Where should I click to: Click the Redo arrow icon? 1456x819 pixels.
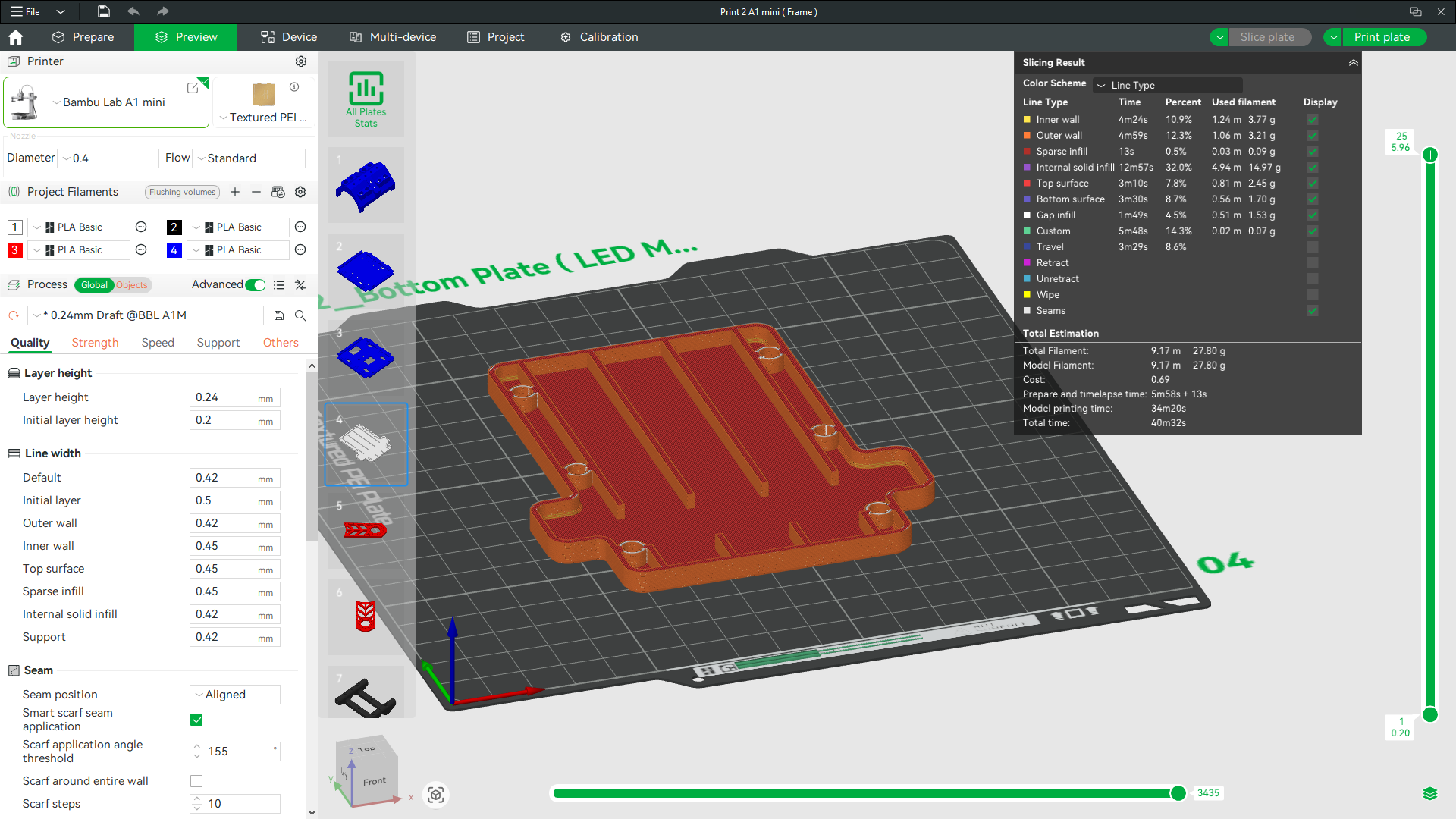click(162, 11)
